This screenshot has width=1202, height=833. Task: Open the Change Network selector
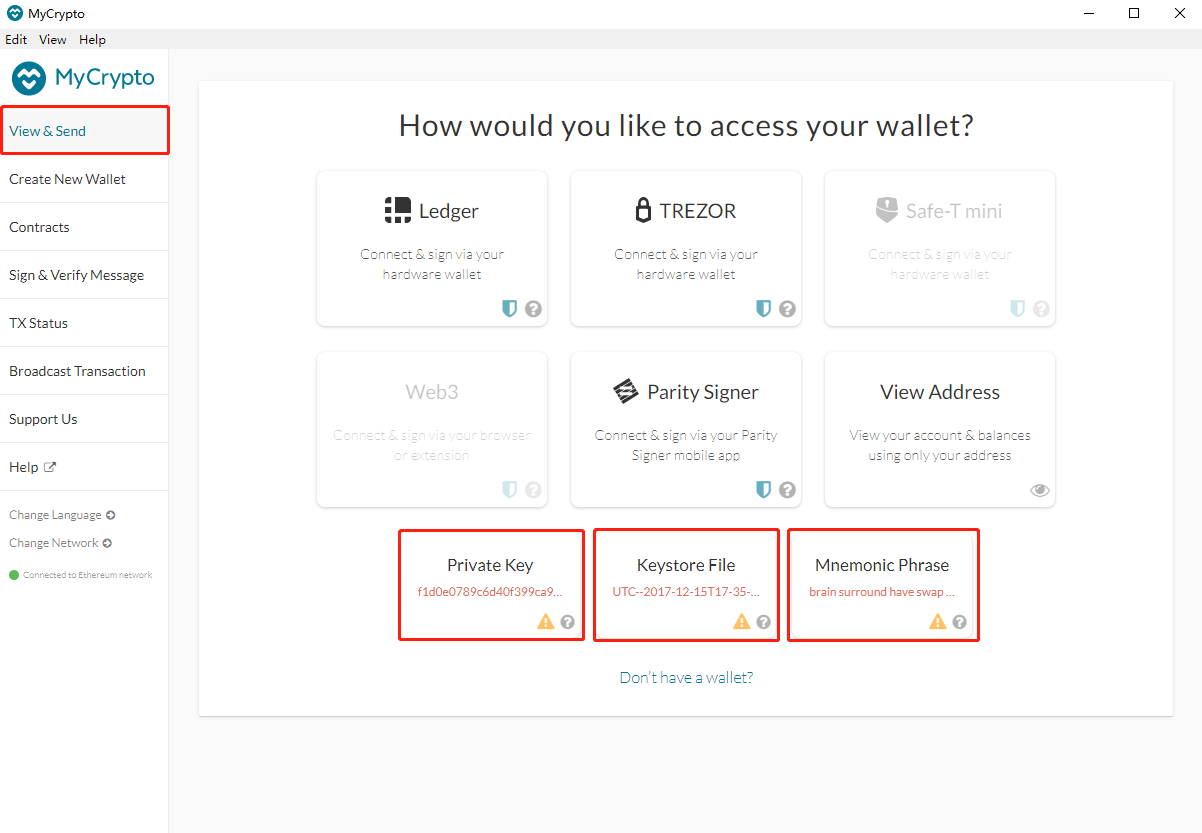(60, 543)
